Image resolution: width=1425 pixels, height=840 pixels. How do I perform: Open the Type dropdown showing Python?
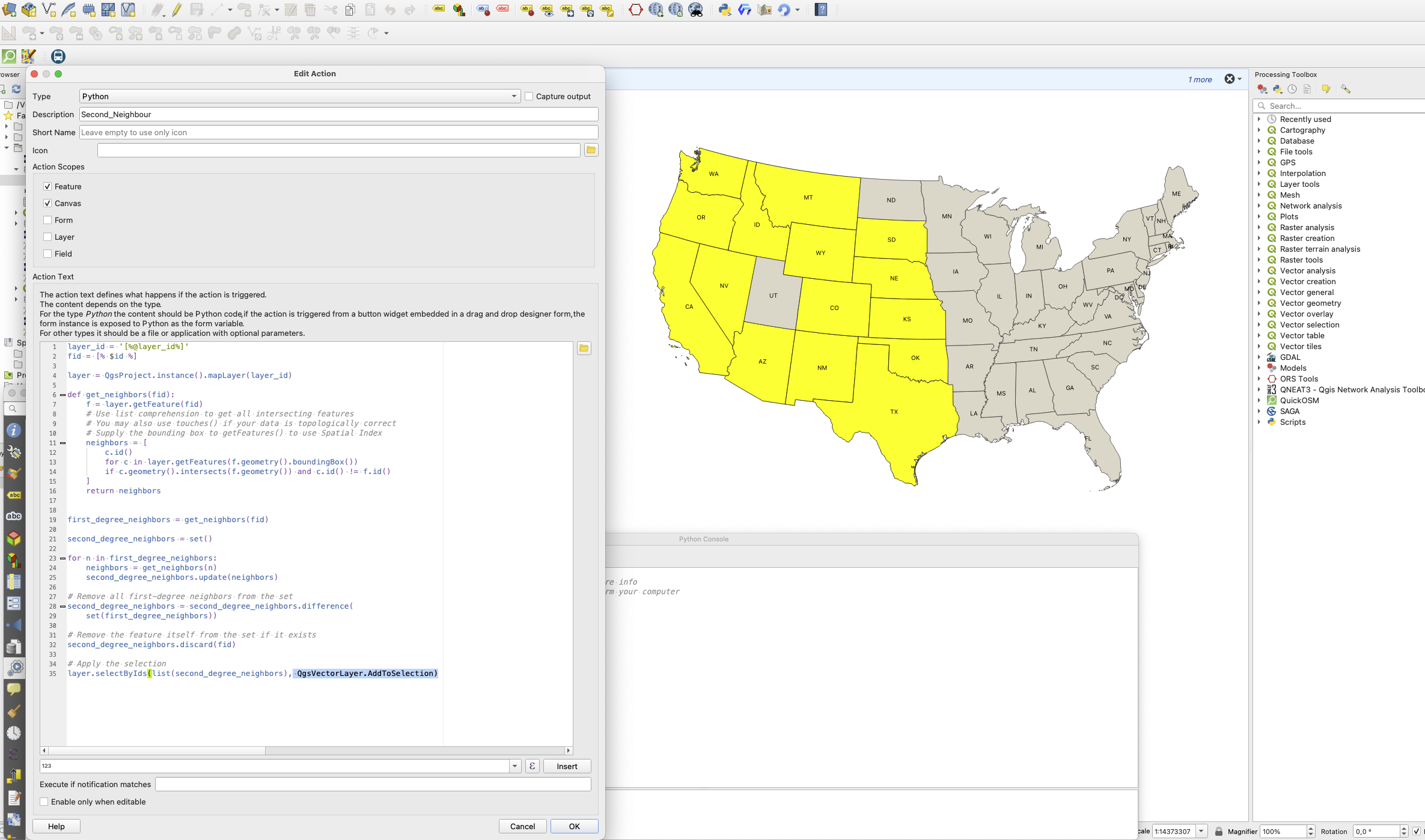pos(300,96)
